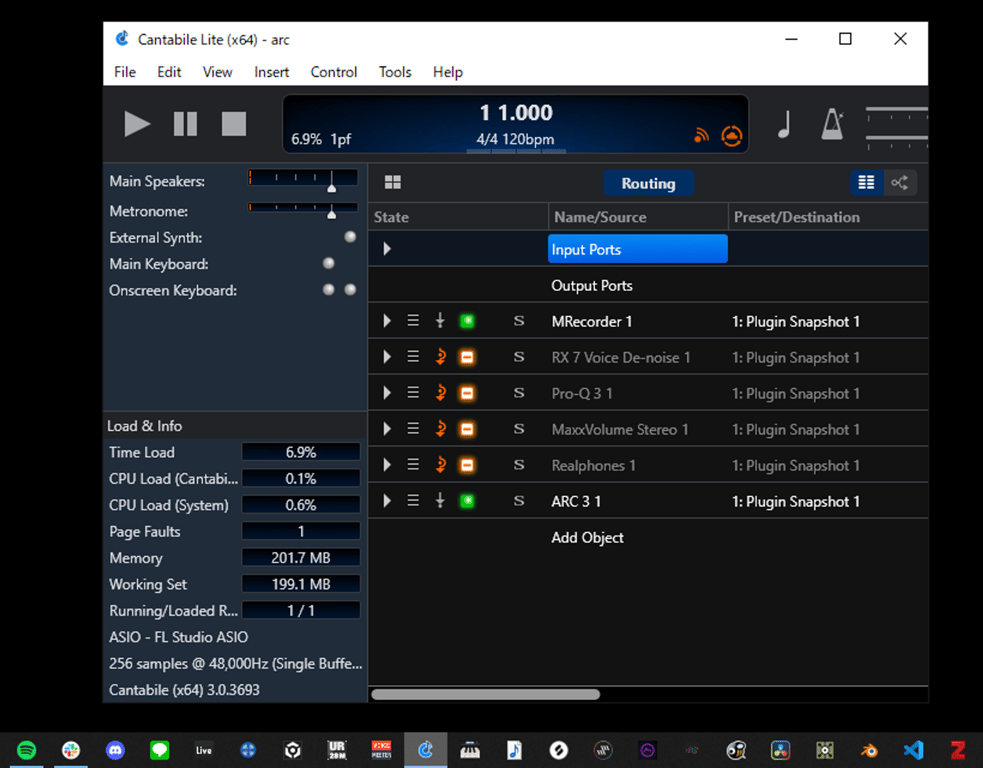Expand the MRecorder 1 row
Viewport: 983px width, 768px height.
(x=387, y=321)
